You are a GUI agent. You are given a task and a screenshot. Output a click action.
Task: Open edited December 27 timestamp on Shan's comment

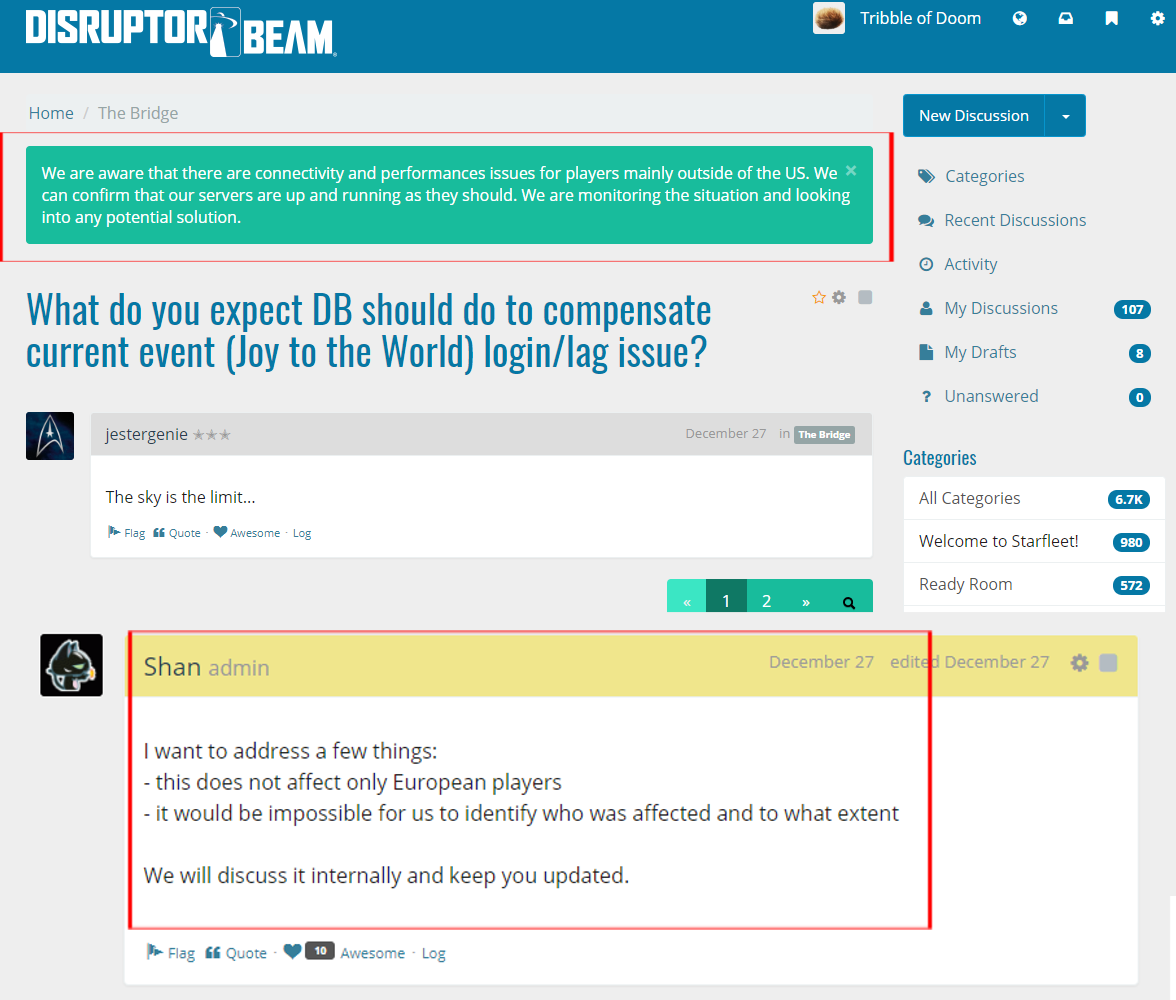pos(969,662)
